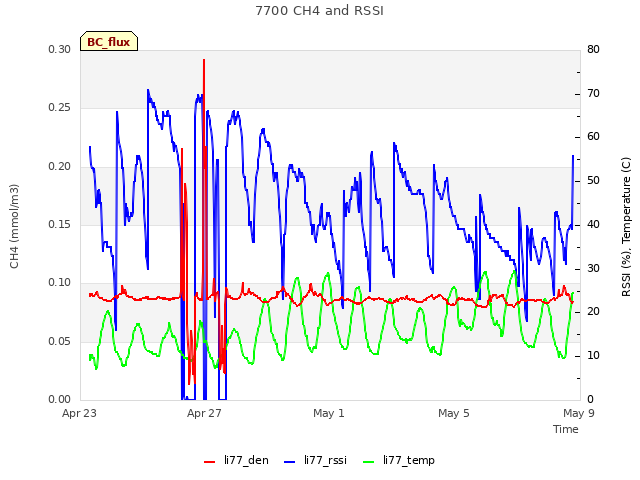Click the 'Time' axis label
Image resolution: width=640 pixels, height=480 pixels.
566,429
